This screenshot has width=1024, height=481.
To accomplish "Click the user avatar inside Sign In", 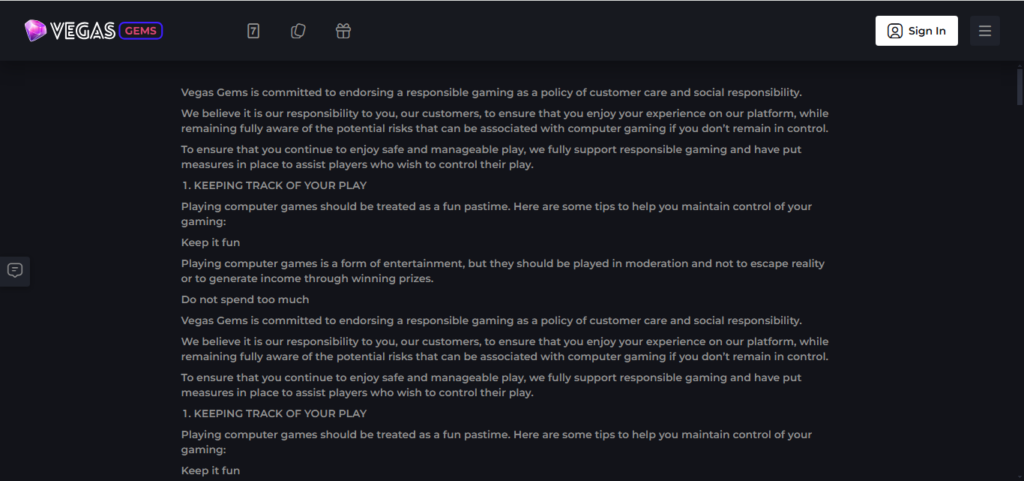I will [x=894, y=31].
